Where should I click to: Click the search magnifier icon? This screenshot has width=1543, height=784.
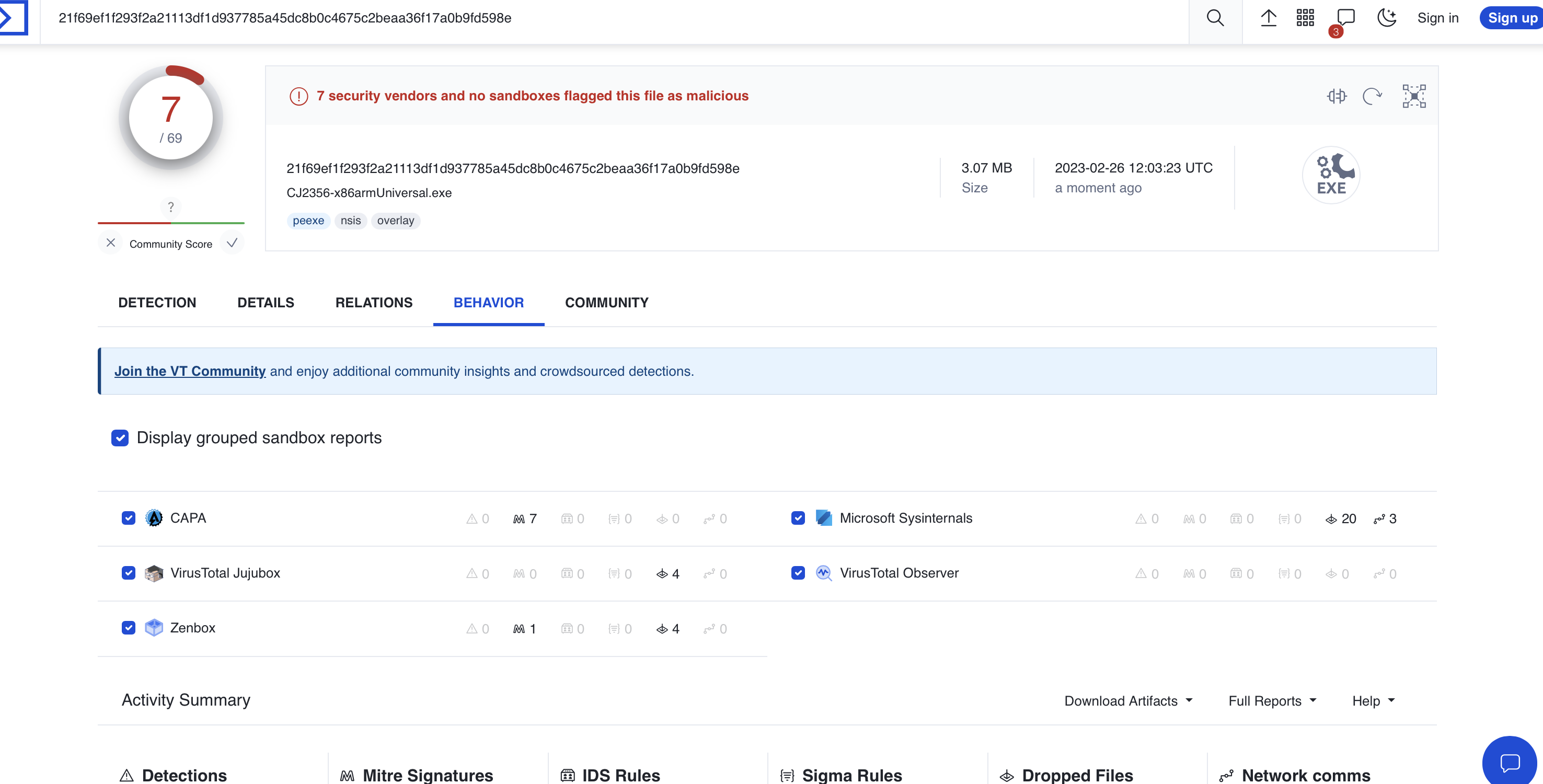click(1215, 18)
